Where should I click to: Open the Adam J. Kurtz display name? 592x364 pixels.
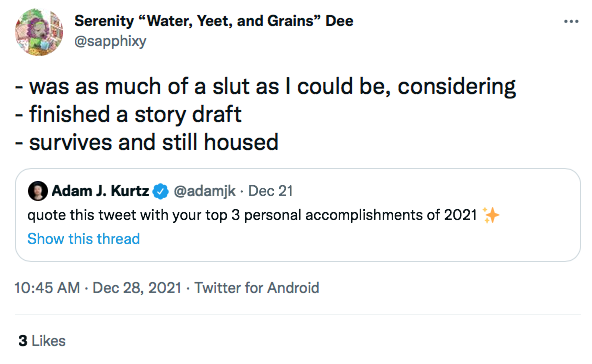coord(100,191)
